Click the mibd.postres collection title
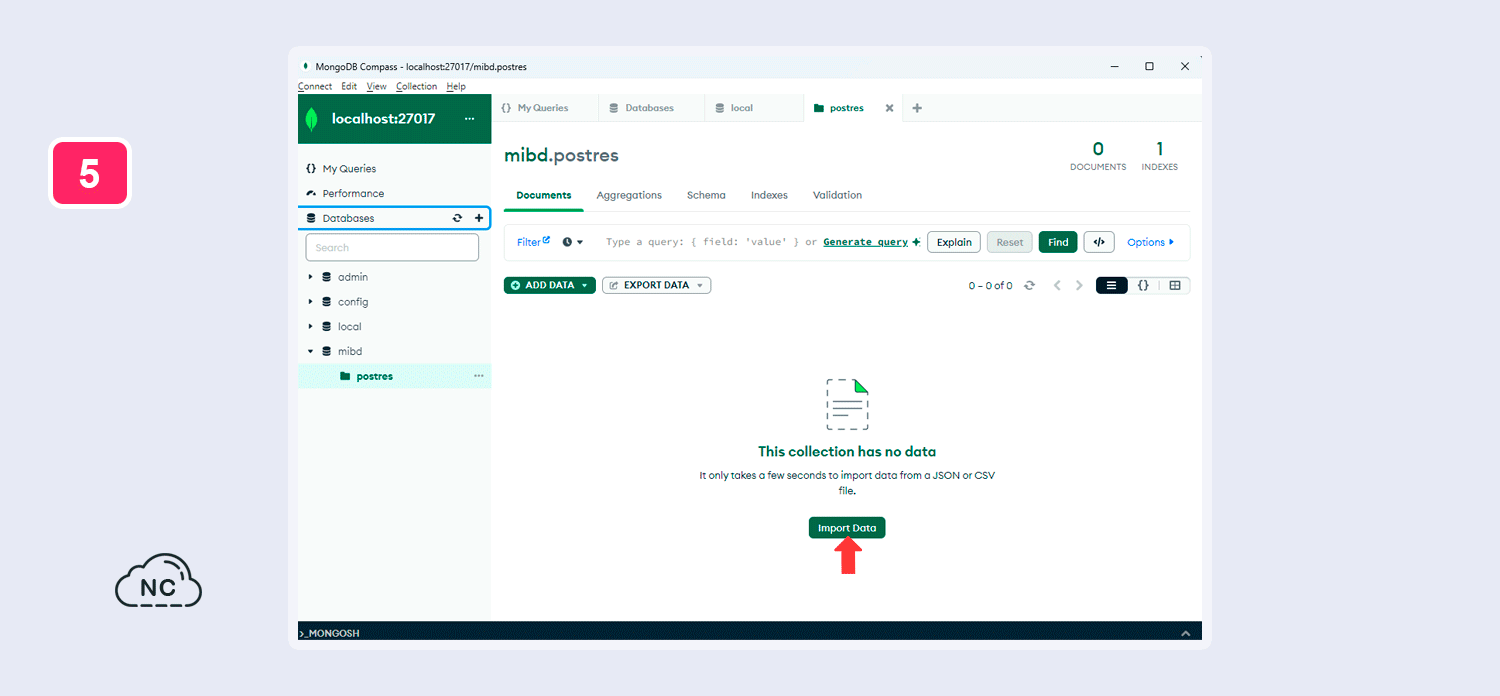Screen dimensions: 1500x696 pyautogui.click(x=561, y=156)
